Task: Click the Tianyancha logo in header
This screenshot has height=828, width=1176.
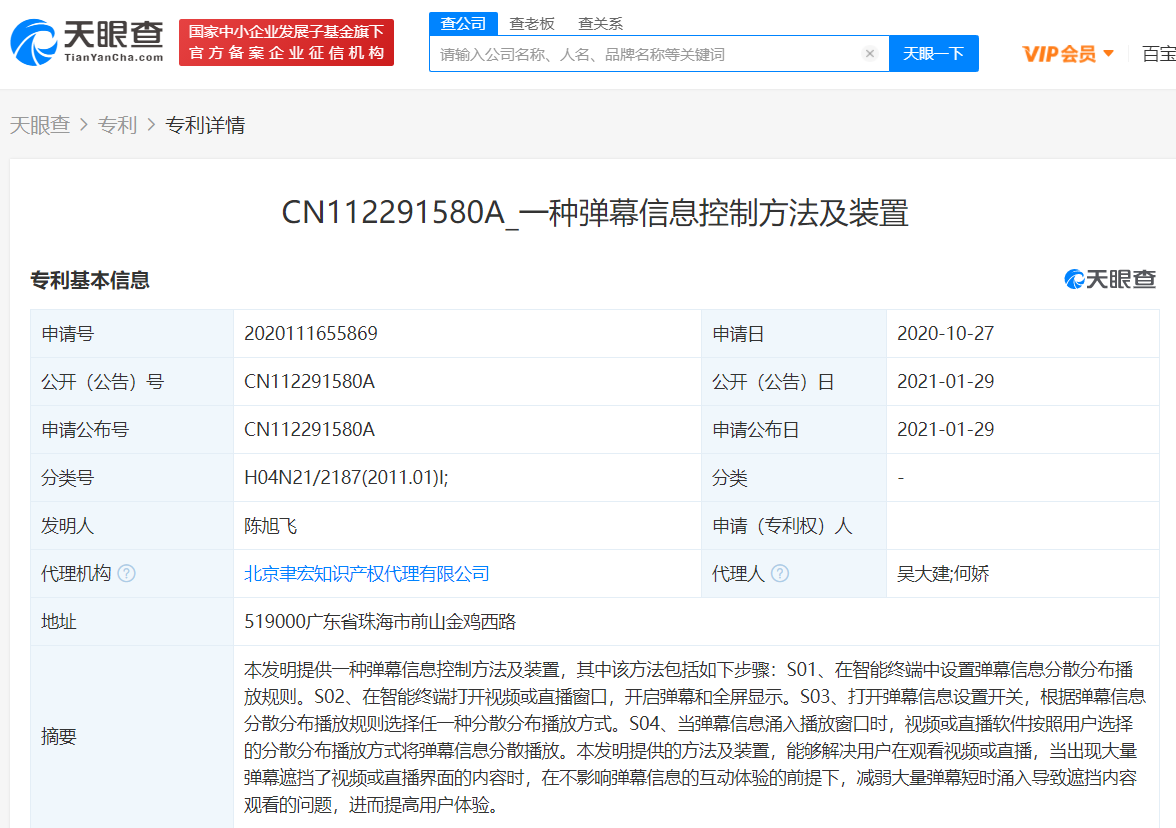Action: tap(87, 42)
